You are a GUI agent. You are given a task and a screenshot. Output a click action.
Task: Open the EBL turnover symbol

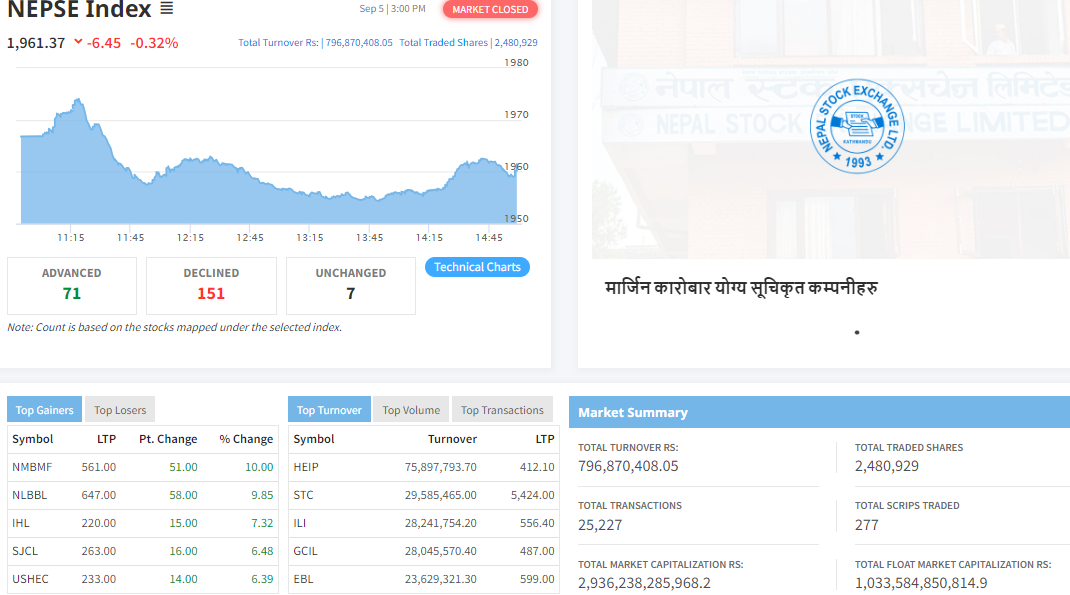click(303, 579)
